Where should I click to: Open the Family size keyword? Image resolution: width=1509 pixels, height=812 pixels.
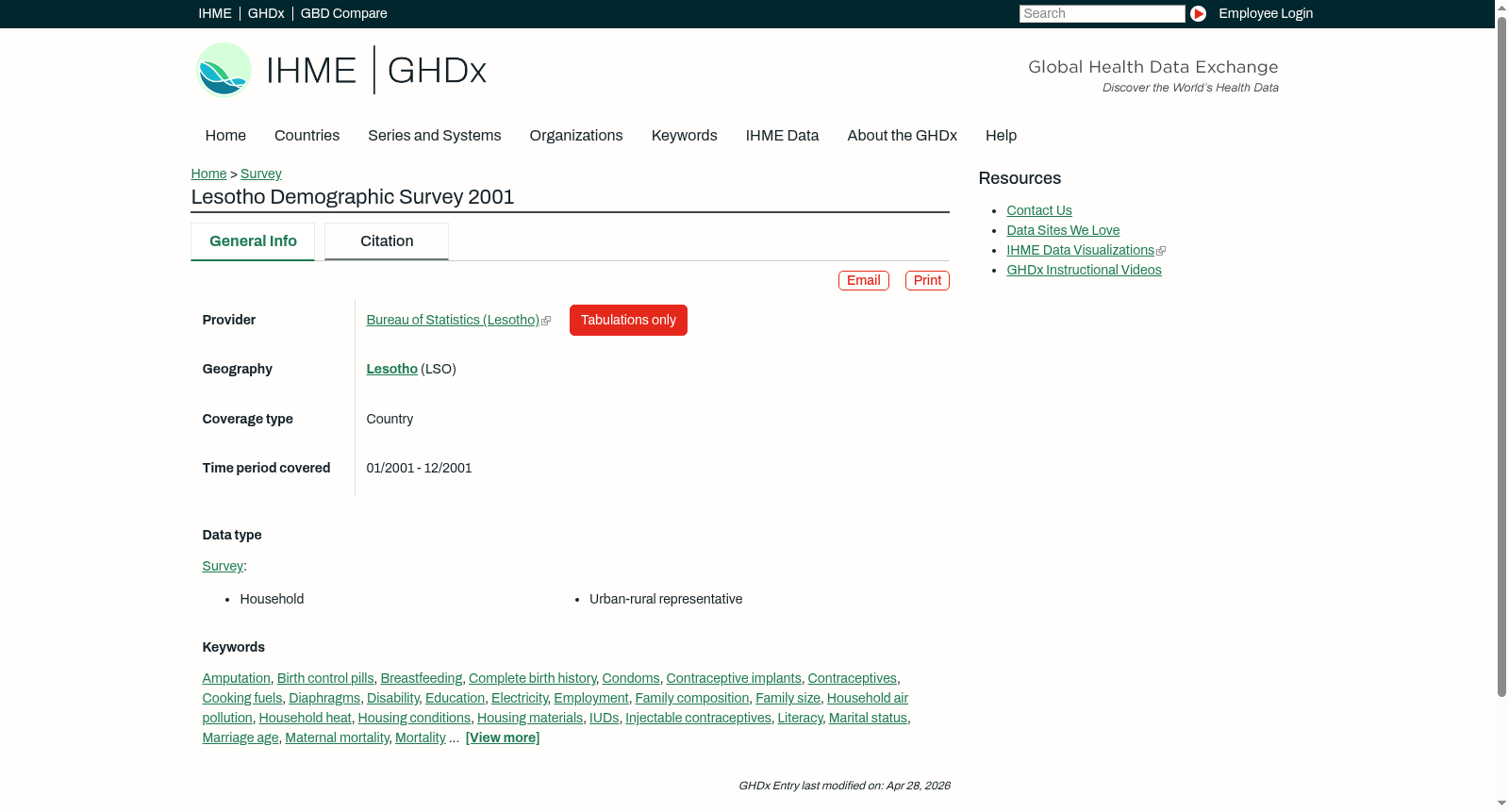(x=788, y=699)
